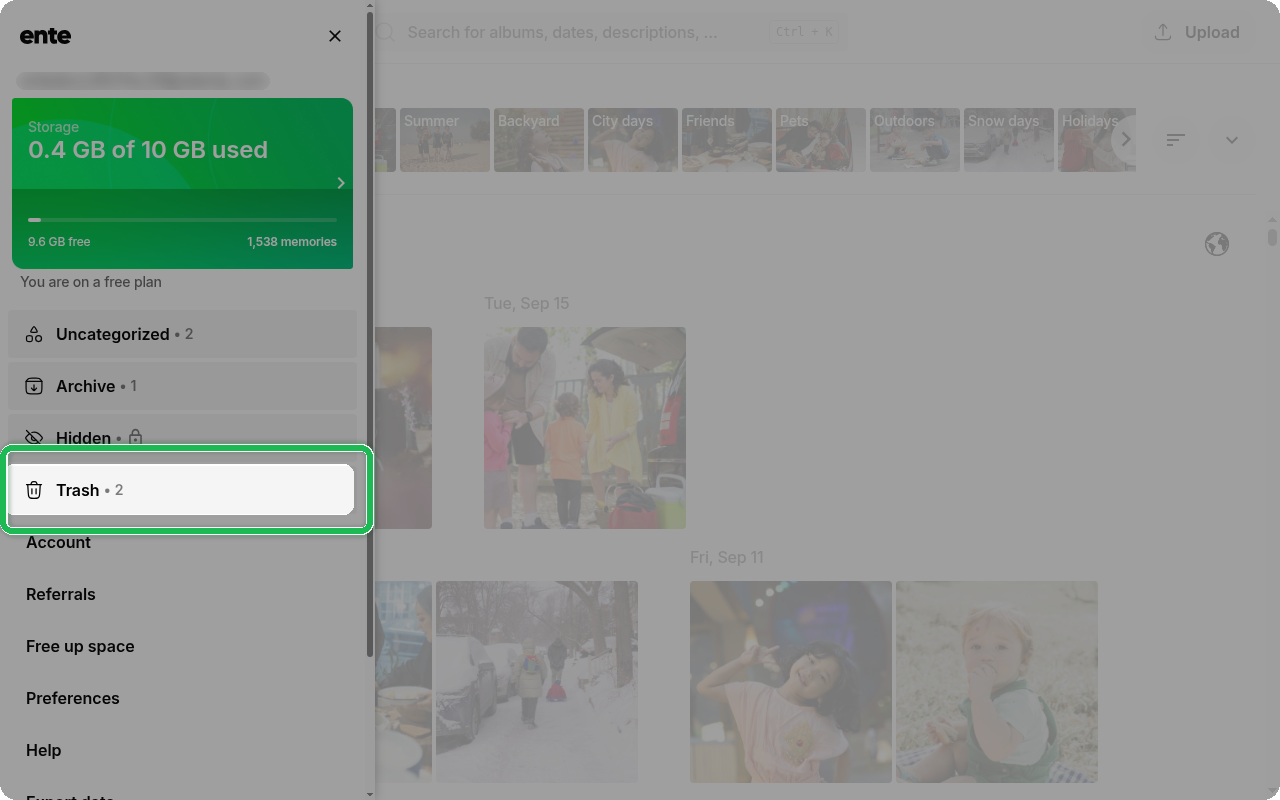The height and width of the screenshot is (800, 1280).
Task: Open the baby in green overalls photo
Action: coord(997,682)
